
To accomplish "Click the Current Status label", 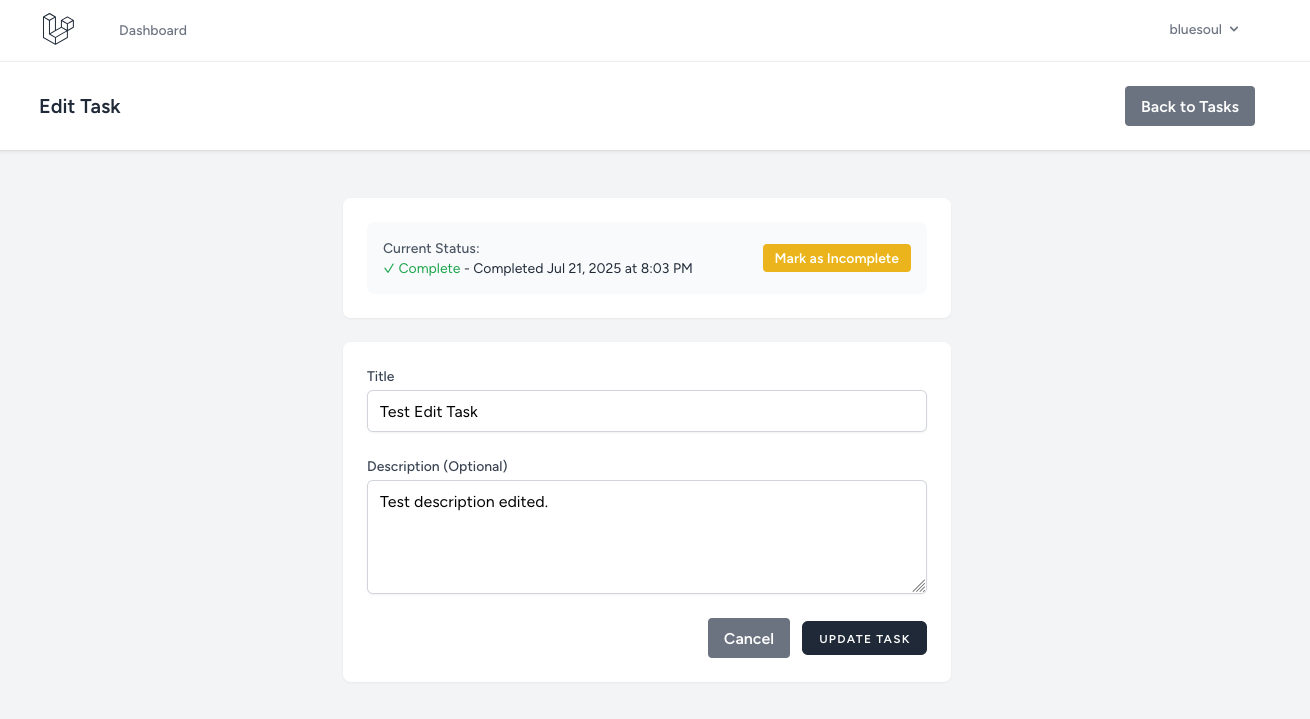I will tap(431, 248).
